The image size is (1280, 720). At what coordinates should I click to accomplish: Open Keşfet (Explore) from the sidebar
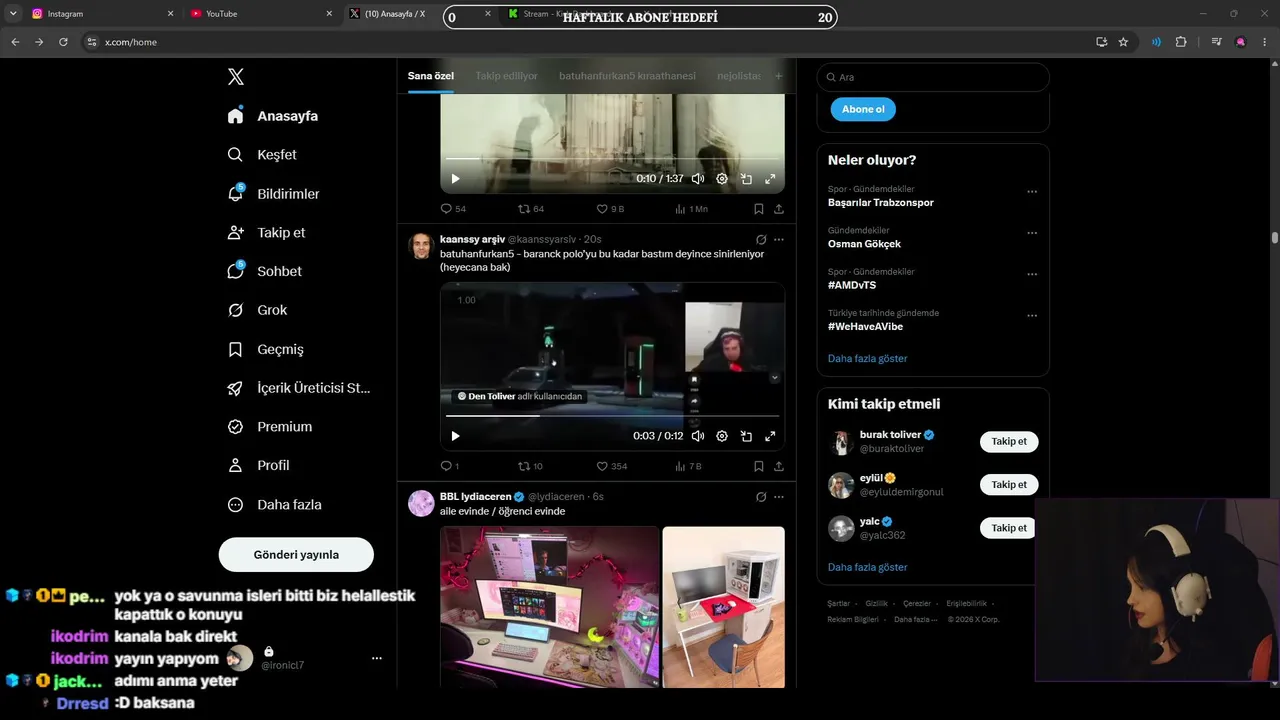pyautogui.click(x=263, y=155)
